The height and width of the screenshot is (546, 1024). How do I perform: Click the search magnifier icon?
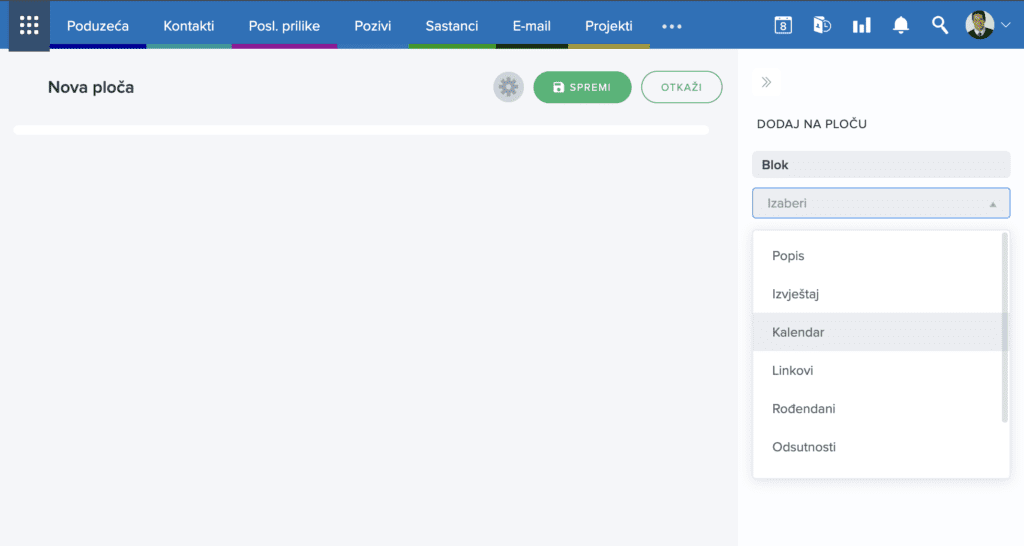(x=940, y=26)
